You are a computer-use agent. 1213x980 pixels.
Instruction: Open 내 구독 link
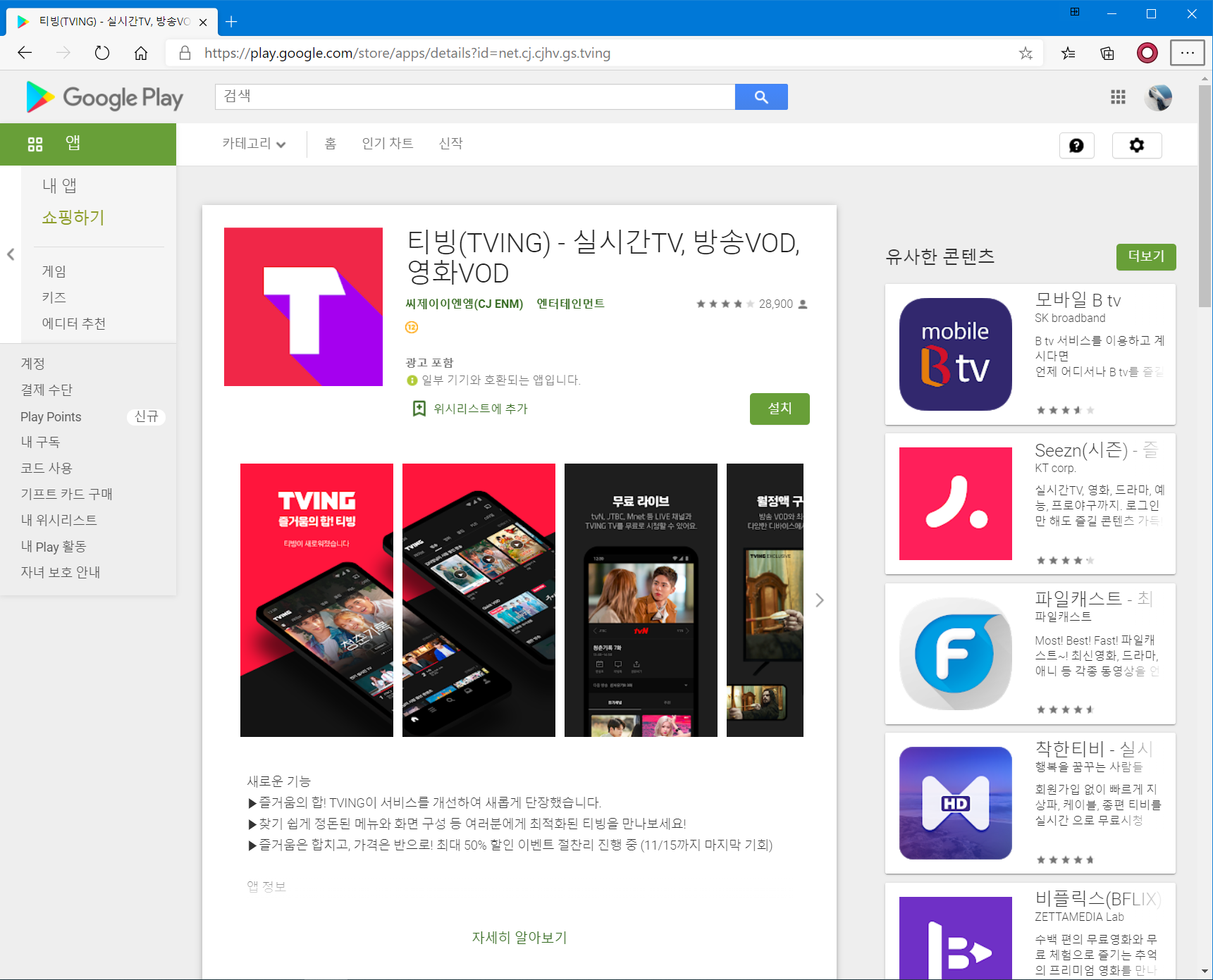[40, 442]
